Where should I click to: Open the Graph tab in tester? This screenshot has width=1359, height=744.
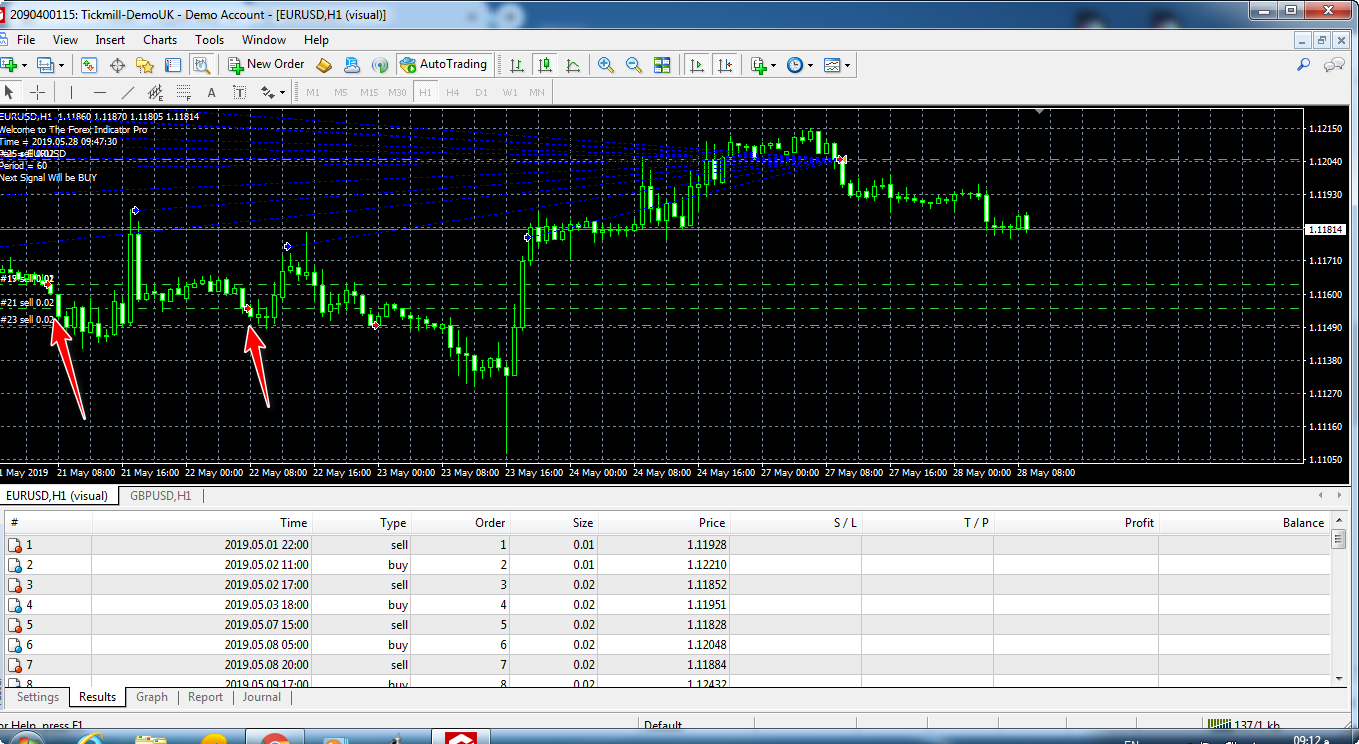[152, 697]
